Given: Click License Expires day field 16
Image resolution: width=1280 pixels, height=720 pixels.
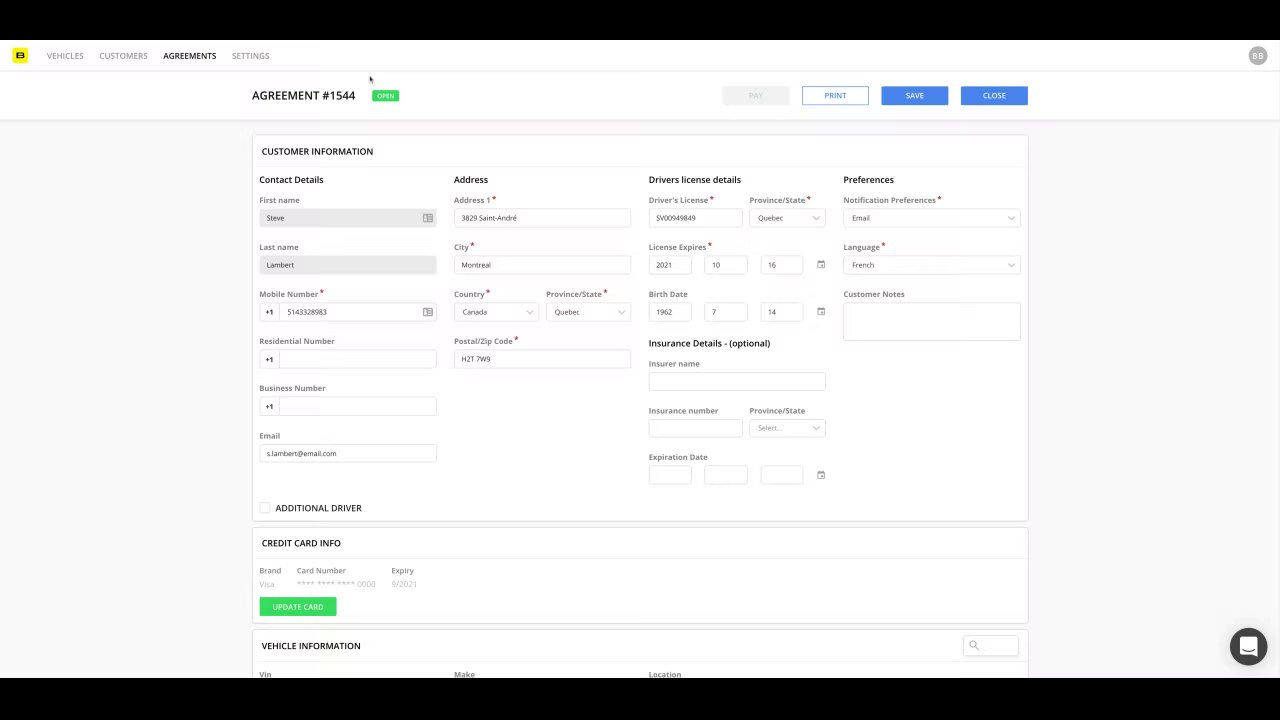Looking at the screenshot, I should (782, 265).
